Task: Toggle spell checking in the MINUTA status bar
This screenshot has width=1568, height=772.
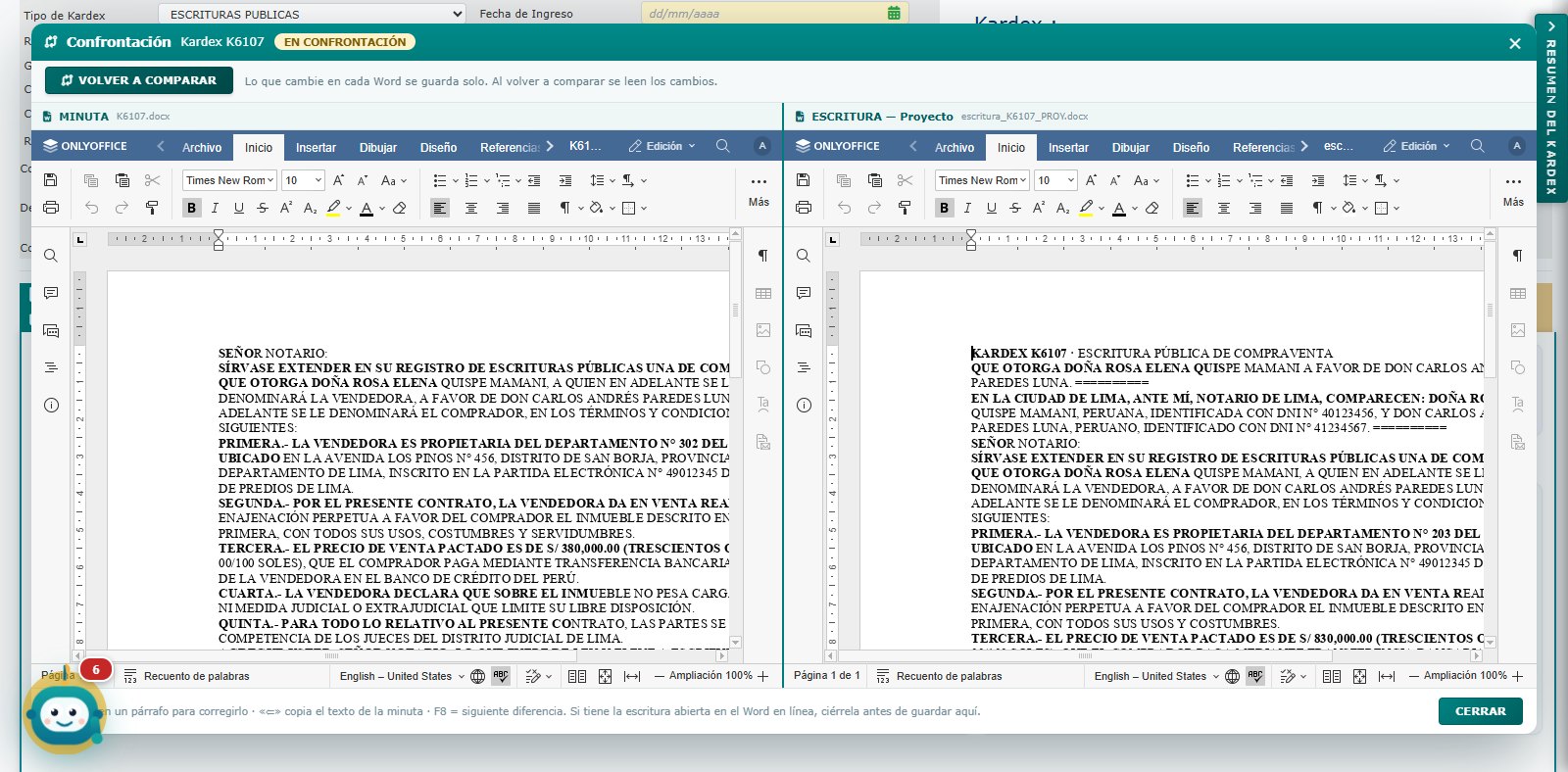Action: click(501, 676)
